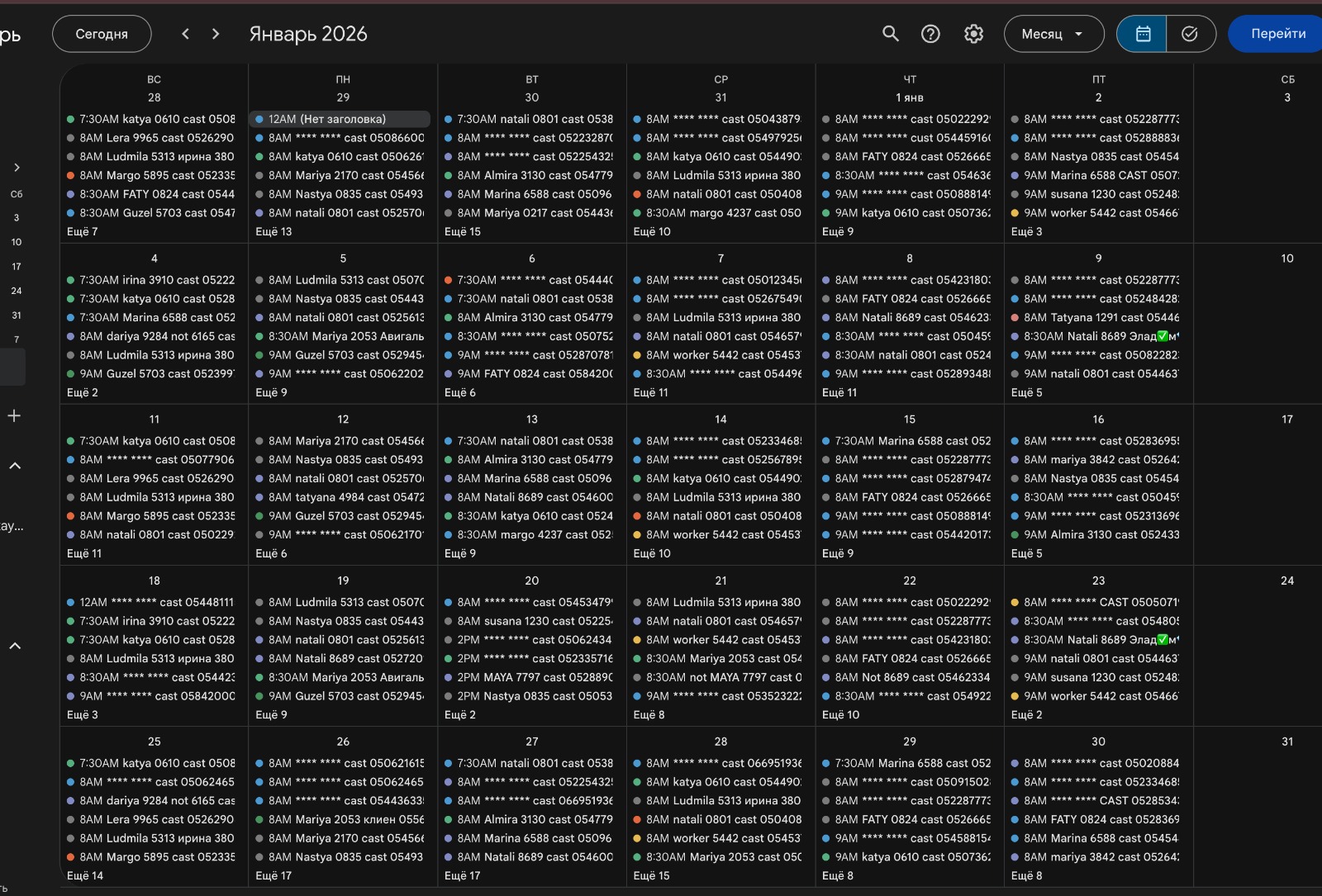Collapse the bottom sidebar section chevron
Image resolution: width=1322 pixels, height=896 pixels.
[x=15, y=646]
